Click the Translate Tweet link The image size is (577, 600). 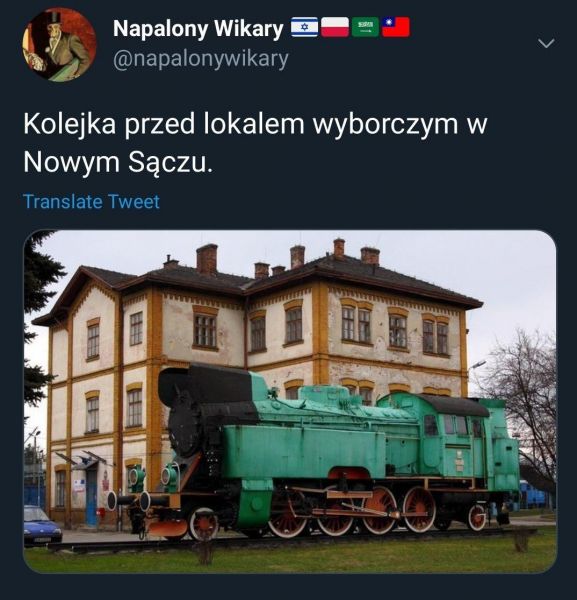coord(91,202)
